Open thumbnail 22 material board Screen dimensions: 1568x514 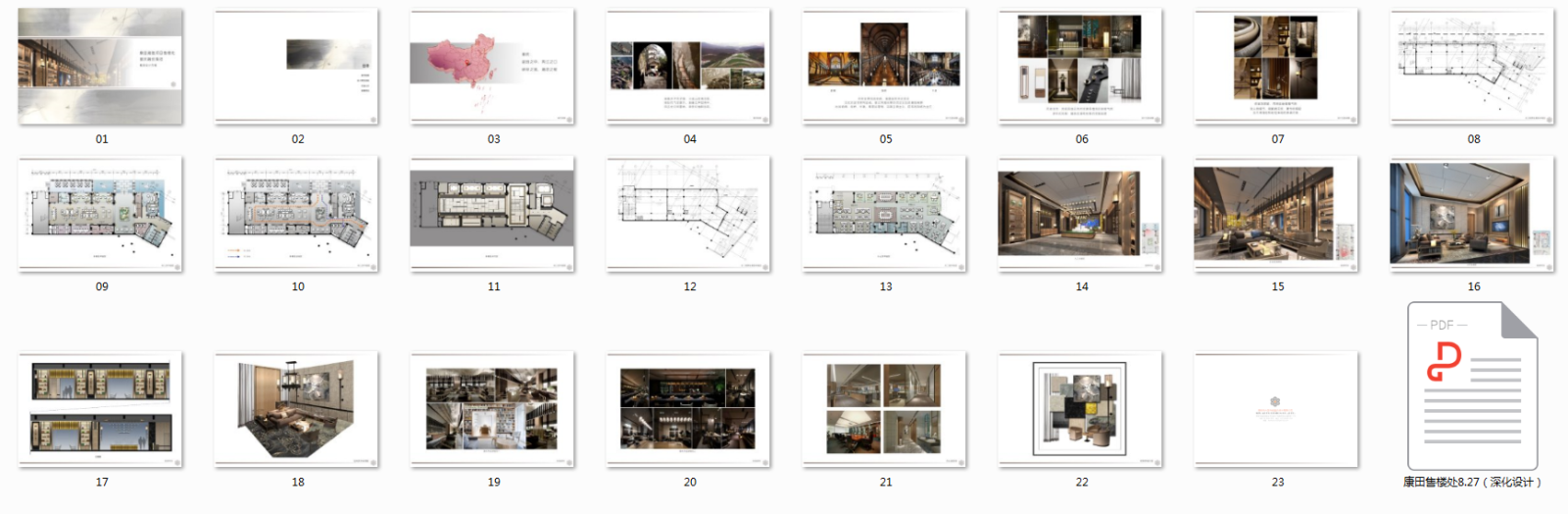1081,409
